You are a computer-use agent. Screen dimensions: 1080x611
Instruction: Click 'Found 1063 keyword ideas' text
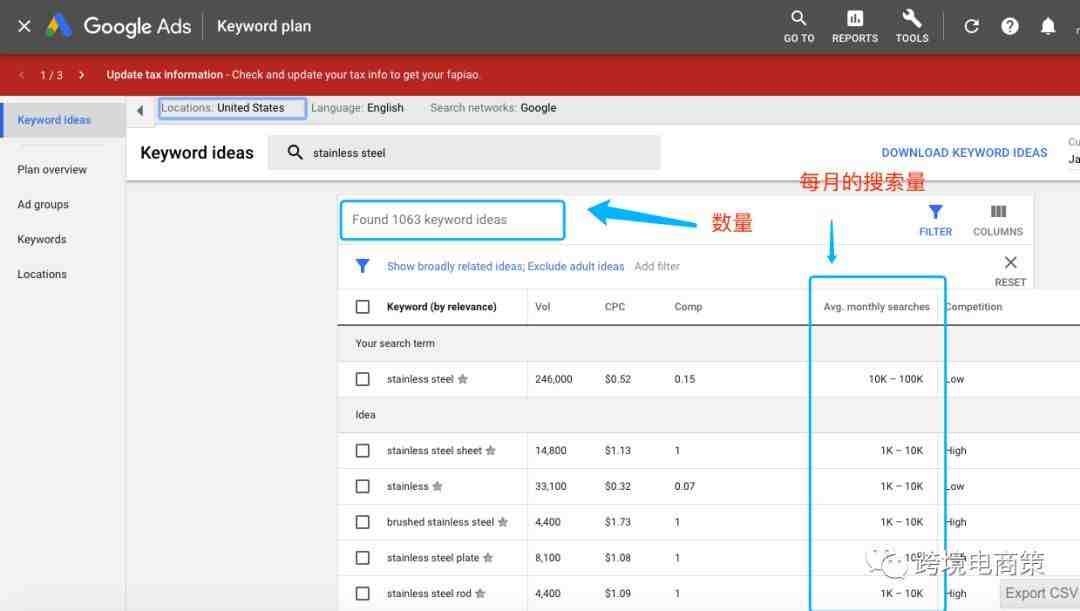(x=430, y=220)
